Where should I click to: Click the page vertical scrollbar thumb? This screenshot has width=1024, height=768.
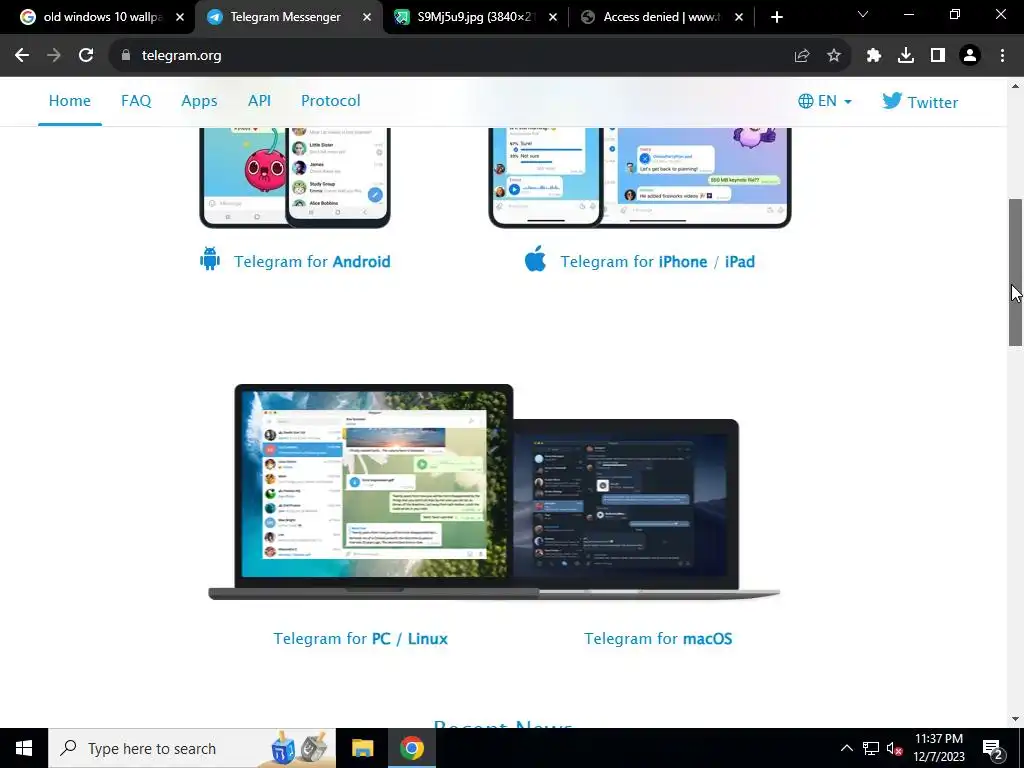click(x=1016, y=272)
